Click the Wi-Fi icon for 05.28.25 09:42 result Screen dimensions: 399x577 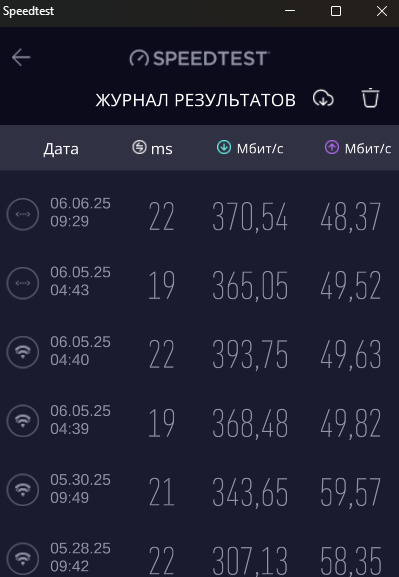pos(23,559)
